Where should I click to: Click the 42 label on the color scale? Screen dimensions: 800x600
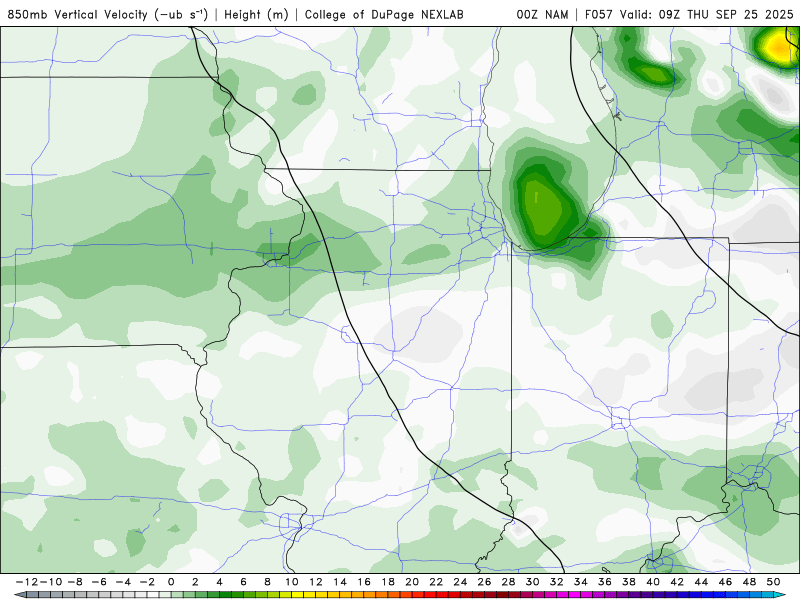click(x=677, y=582)
